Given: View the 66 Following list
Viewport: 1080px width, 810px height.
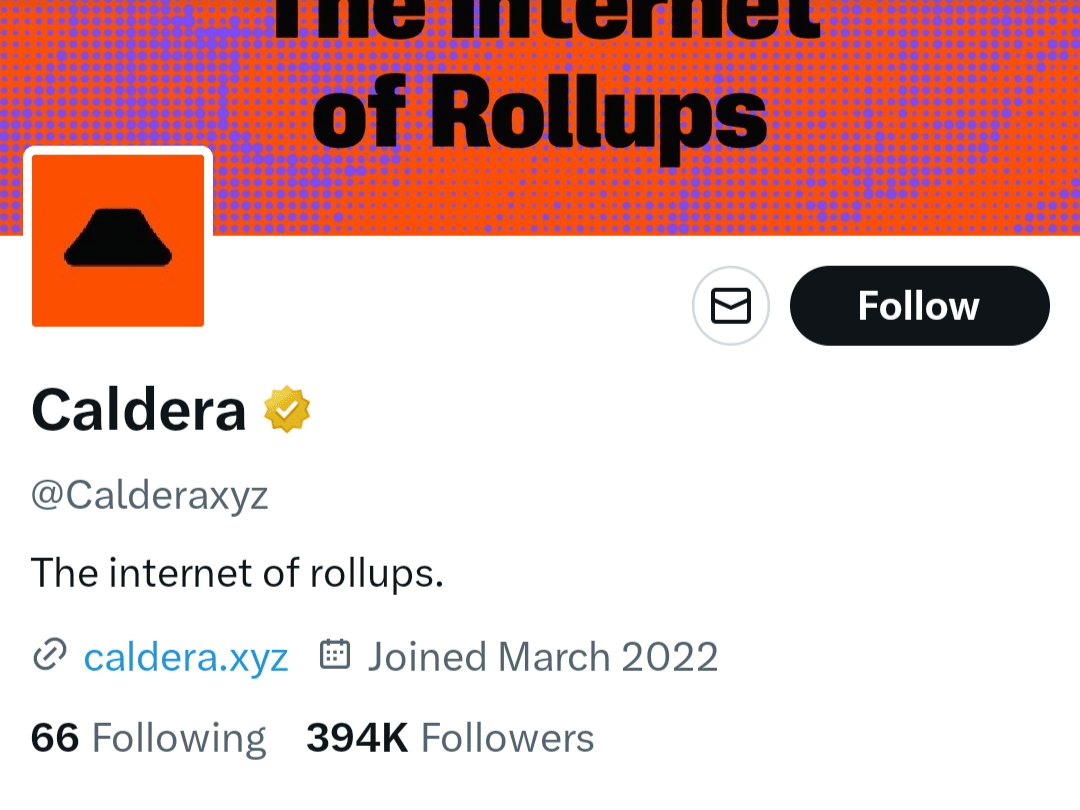Looking at the screenshot, I should (148, 738).
